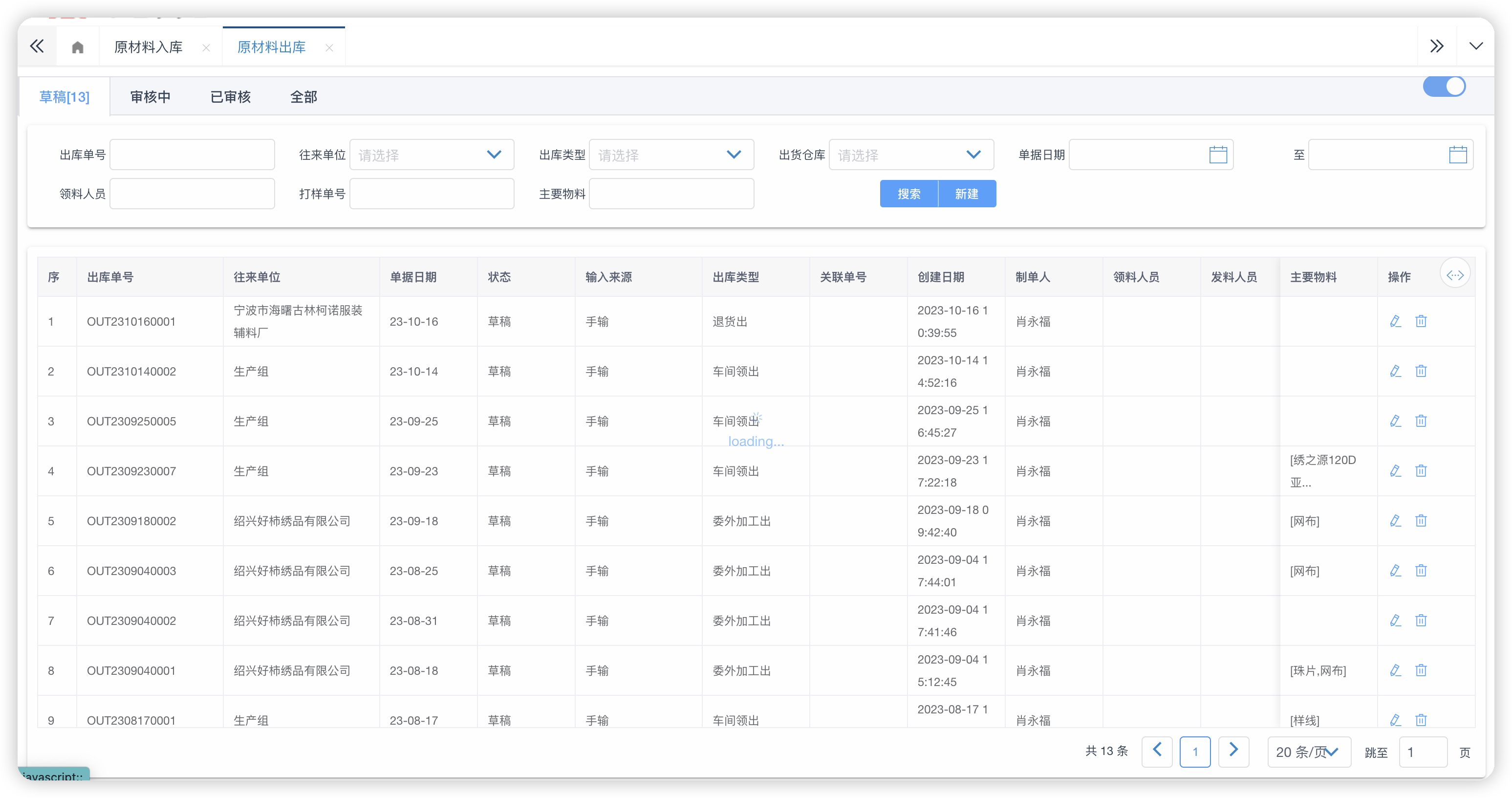Select page 1 in pagination

[1195, 752]
